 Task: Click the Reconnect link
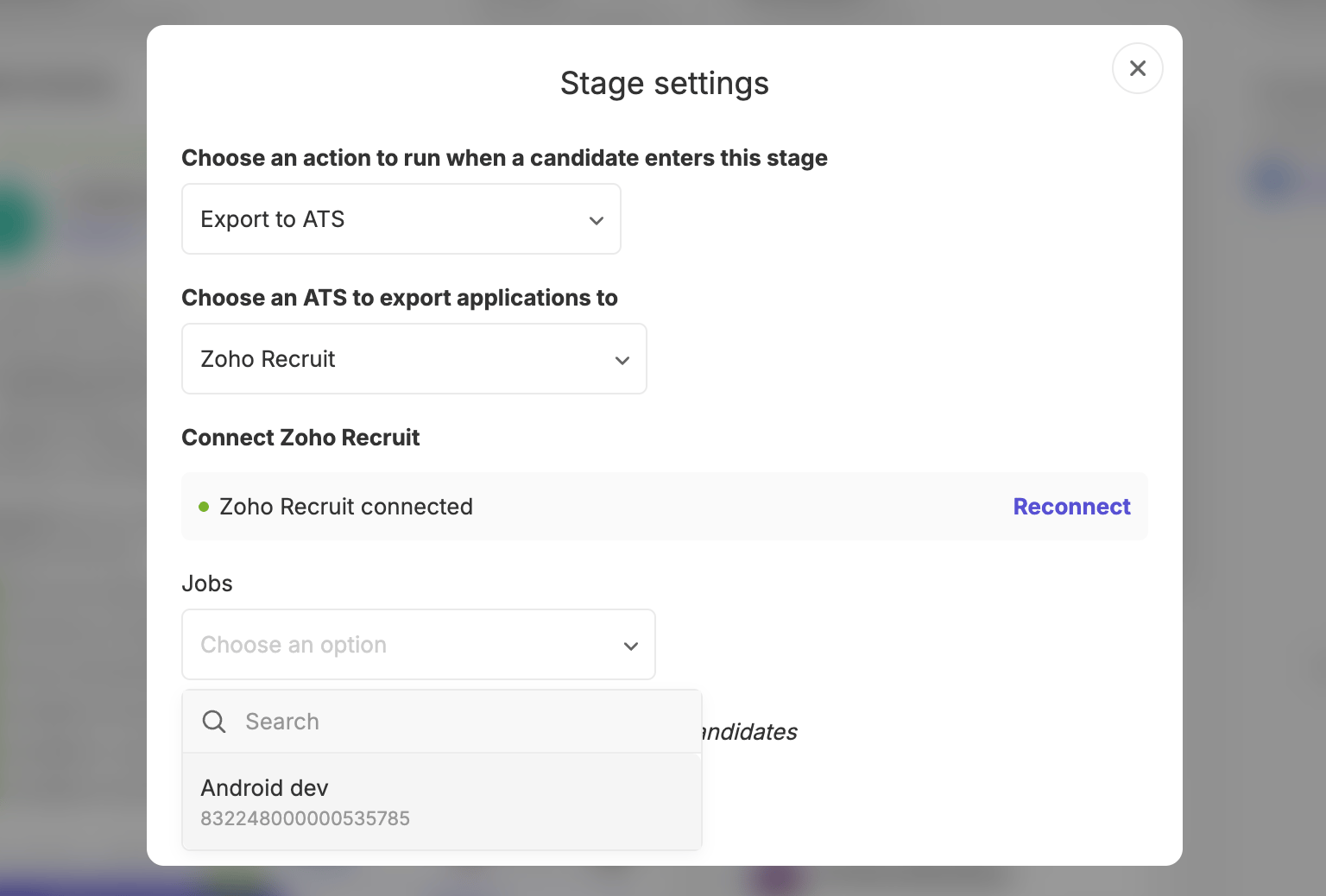point(1071,507)
